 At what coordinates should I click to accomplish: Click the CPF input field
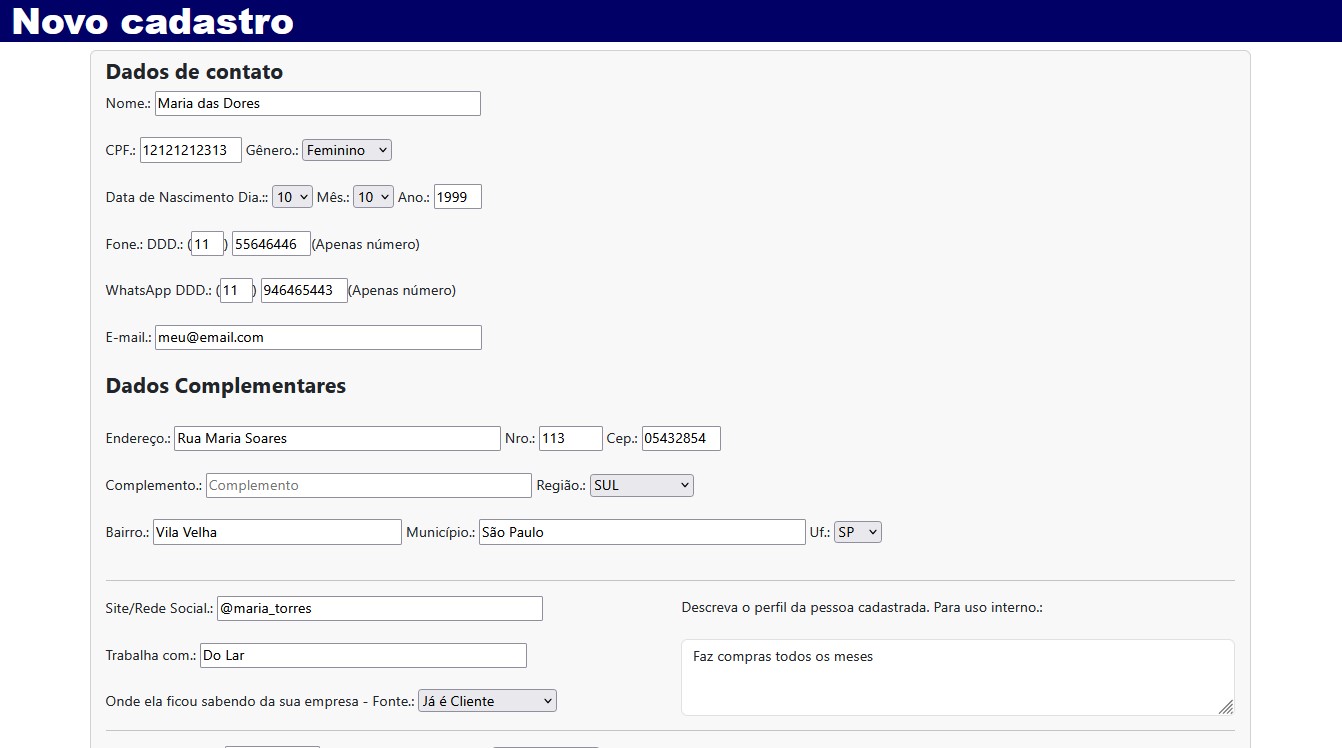(x=190, y=150)
